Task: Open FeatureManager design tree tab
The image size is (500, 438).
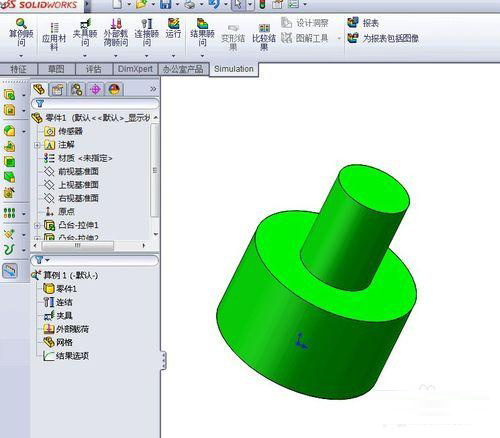Action: [39, 89]
